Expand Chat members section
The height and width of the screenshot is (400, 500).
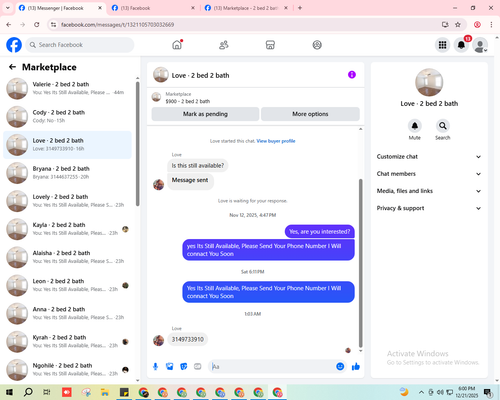429,174
